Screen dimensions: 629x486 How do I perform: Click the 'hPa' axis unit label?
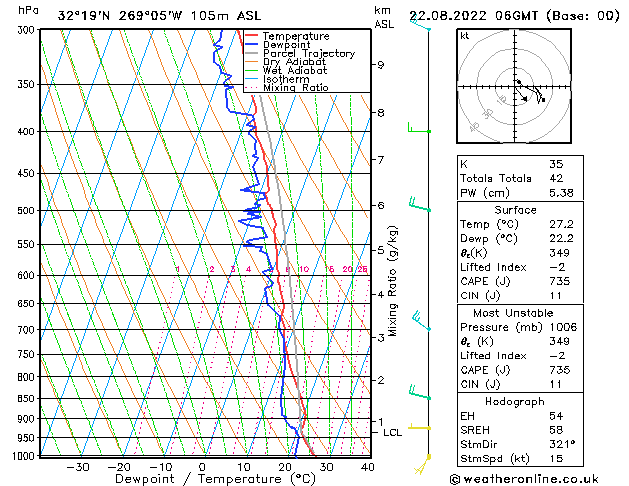(x=28, y=10)
